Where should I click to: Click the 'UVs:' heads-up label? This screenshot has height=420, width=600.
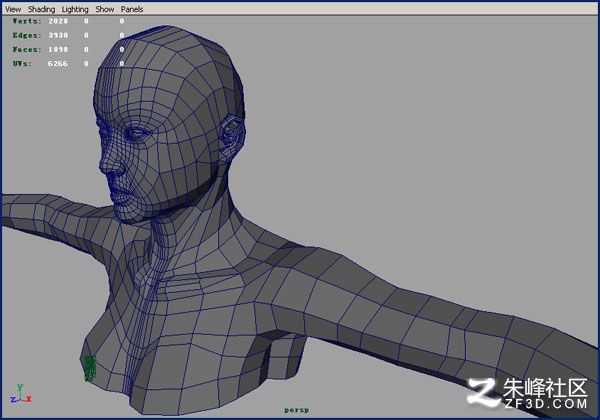21,63
